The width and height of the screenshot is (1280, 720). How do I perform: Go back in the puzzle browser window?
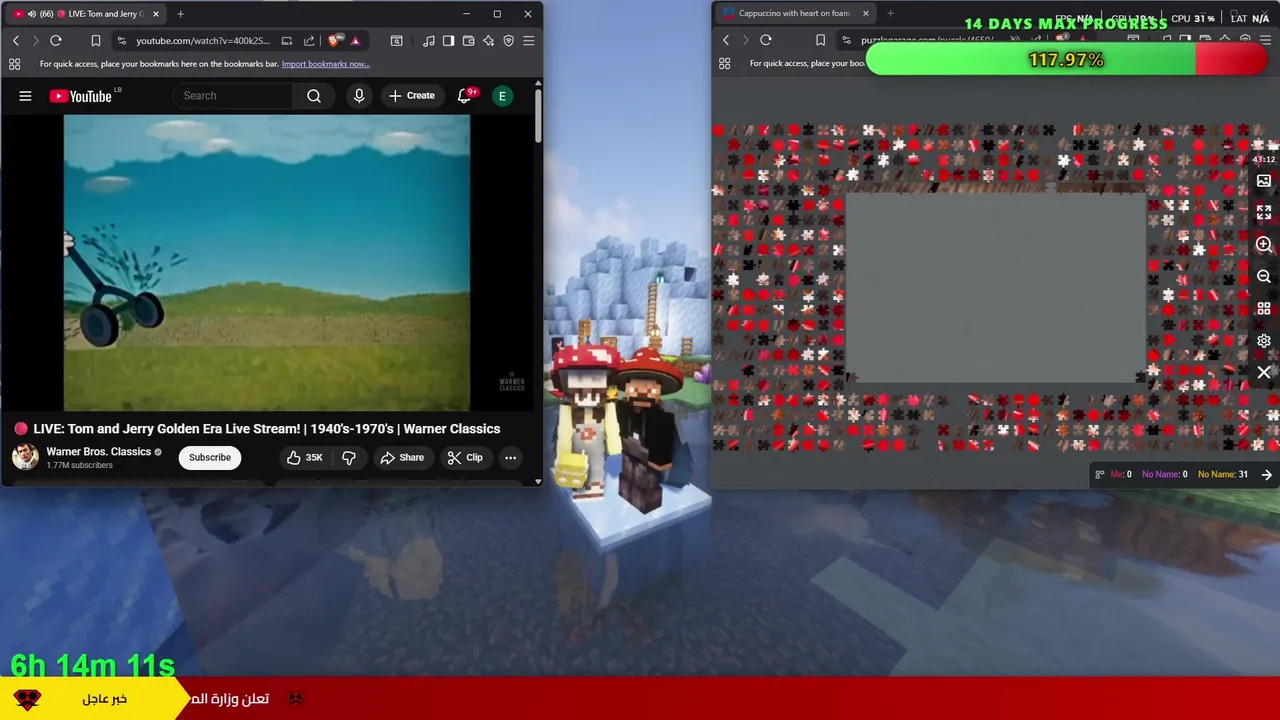726,41
